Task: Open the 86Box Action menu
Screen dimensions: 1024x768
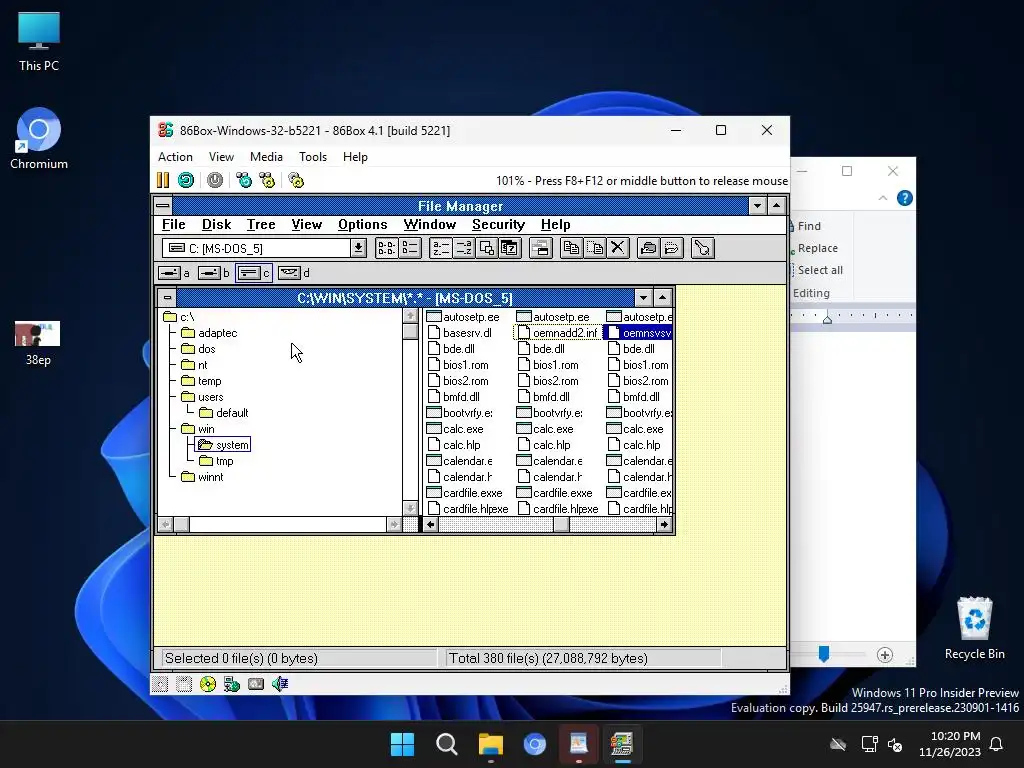Action: point(175,157)
